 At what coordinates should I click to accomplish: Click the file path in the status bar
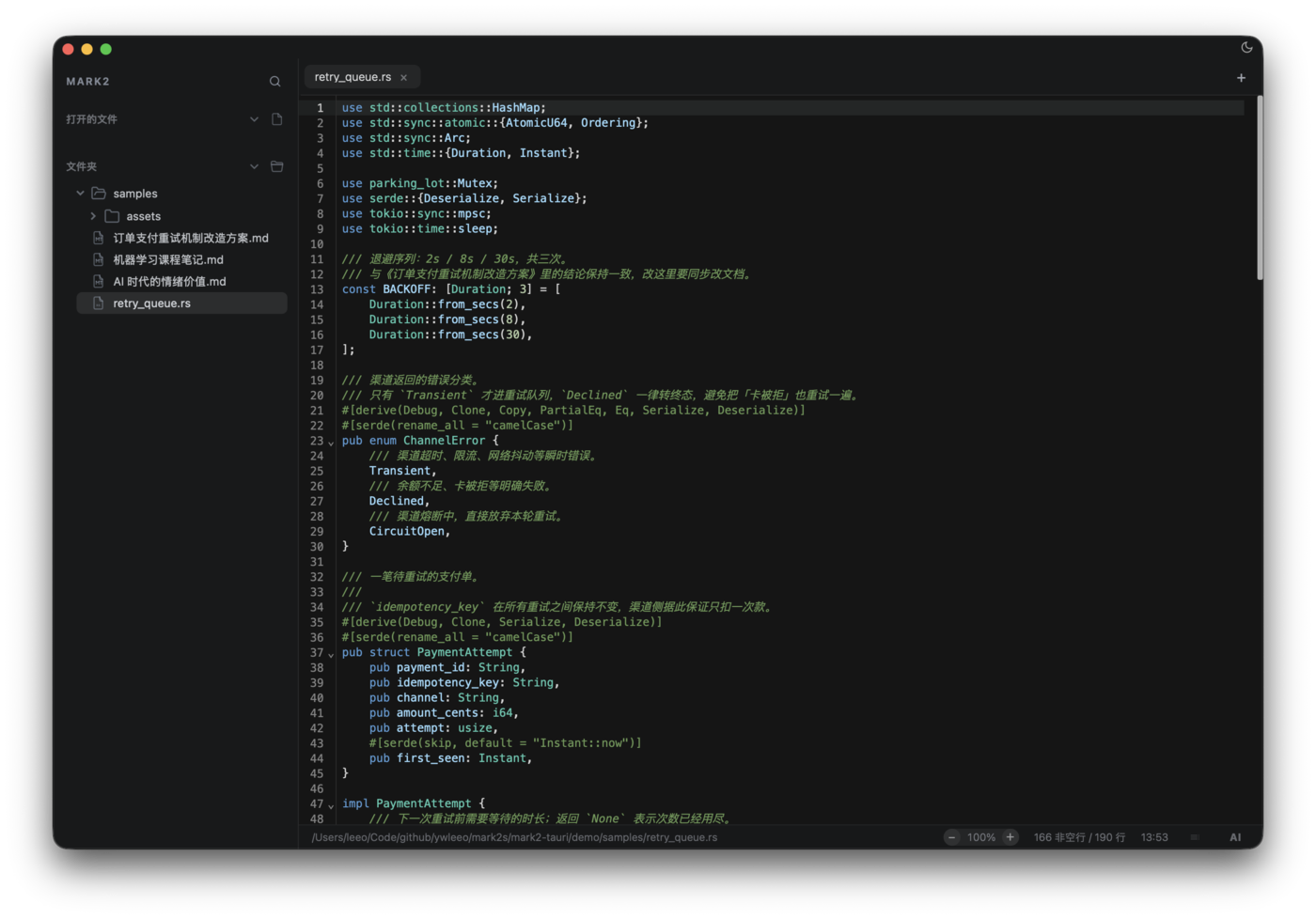[x=514, y=837]
